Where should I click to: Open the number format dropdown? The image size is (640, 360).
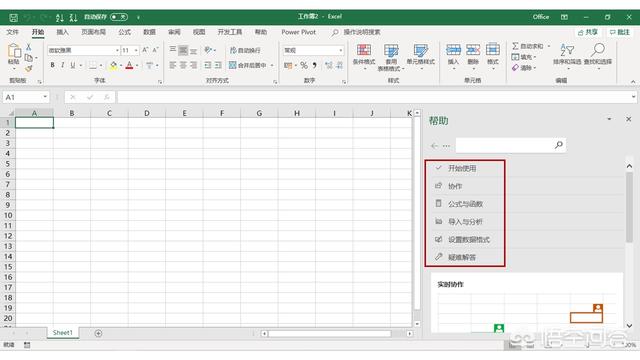[340, 50]
